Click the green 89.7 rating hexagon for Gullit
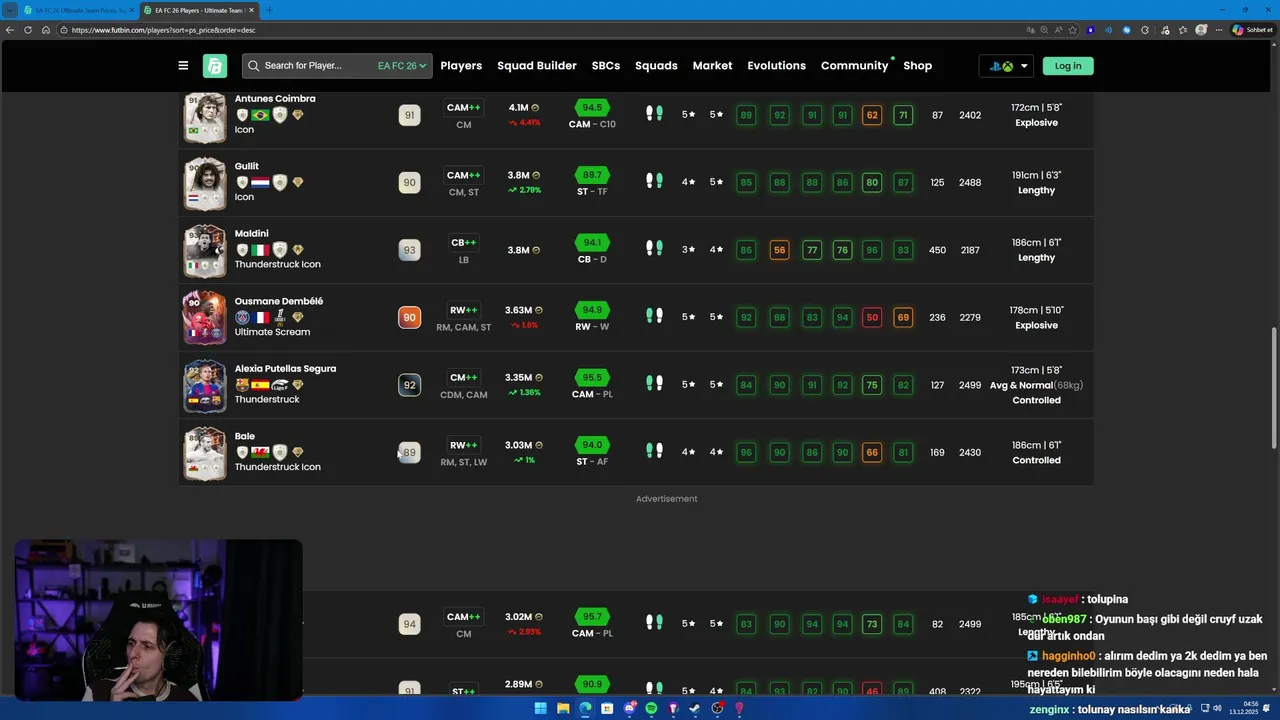 click(592, 174)
